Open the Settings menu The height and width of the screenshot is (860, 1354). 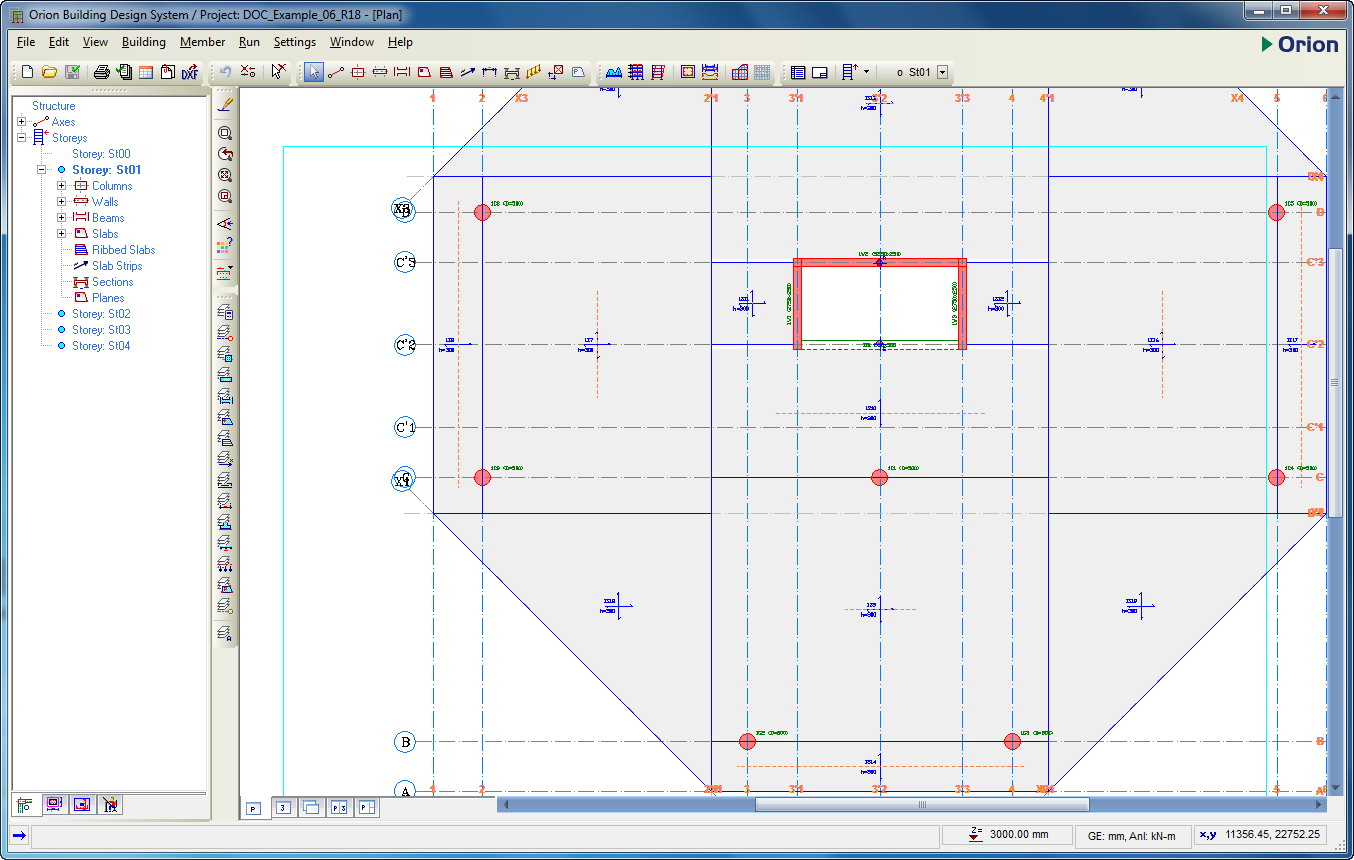click(x=295, y=42)
